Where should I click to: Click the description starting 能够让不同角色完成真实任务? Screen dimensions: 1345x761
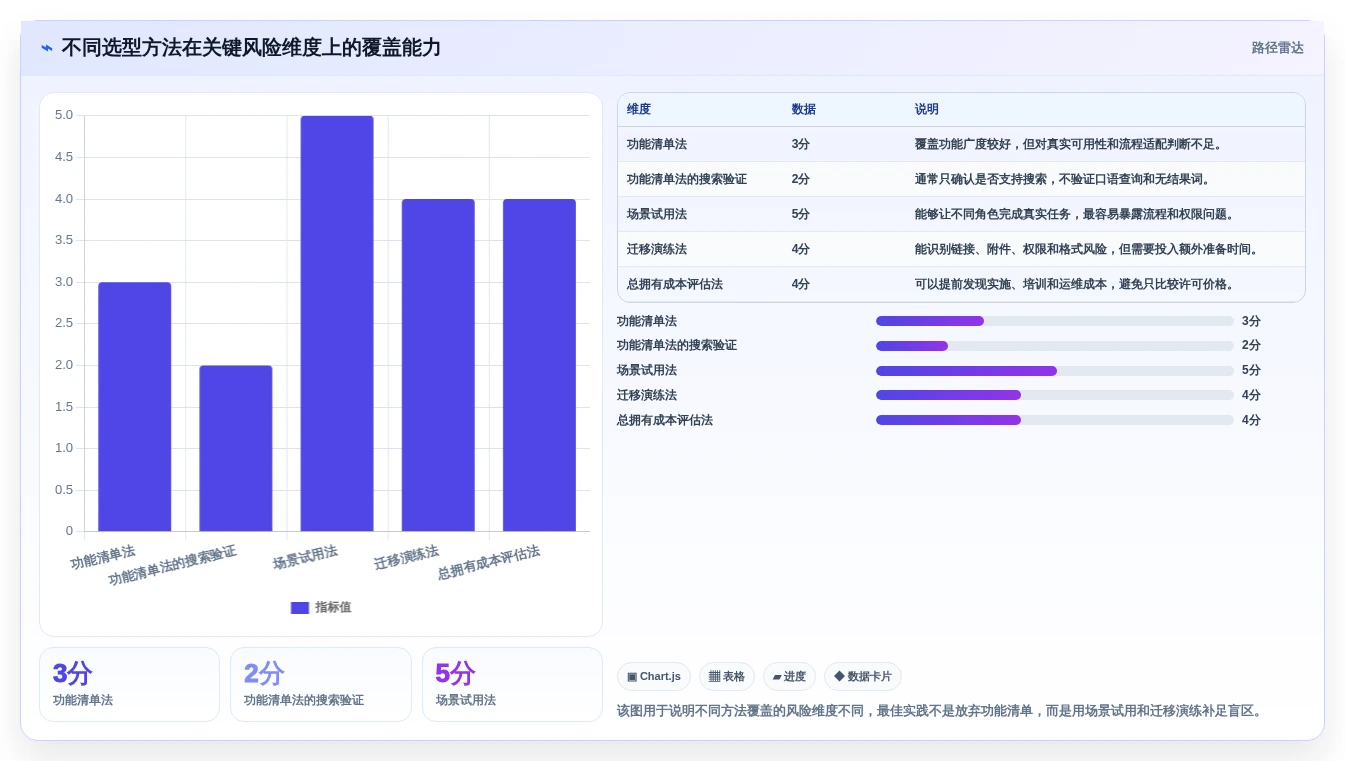click(x=1074, y=214)
